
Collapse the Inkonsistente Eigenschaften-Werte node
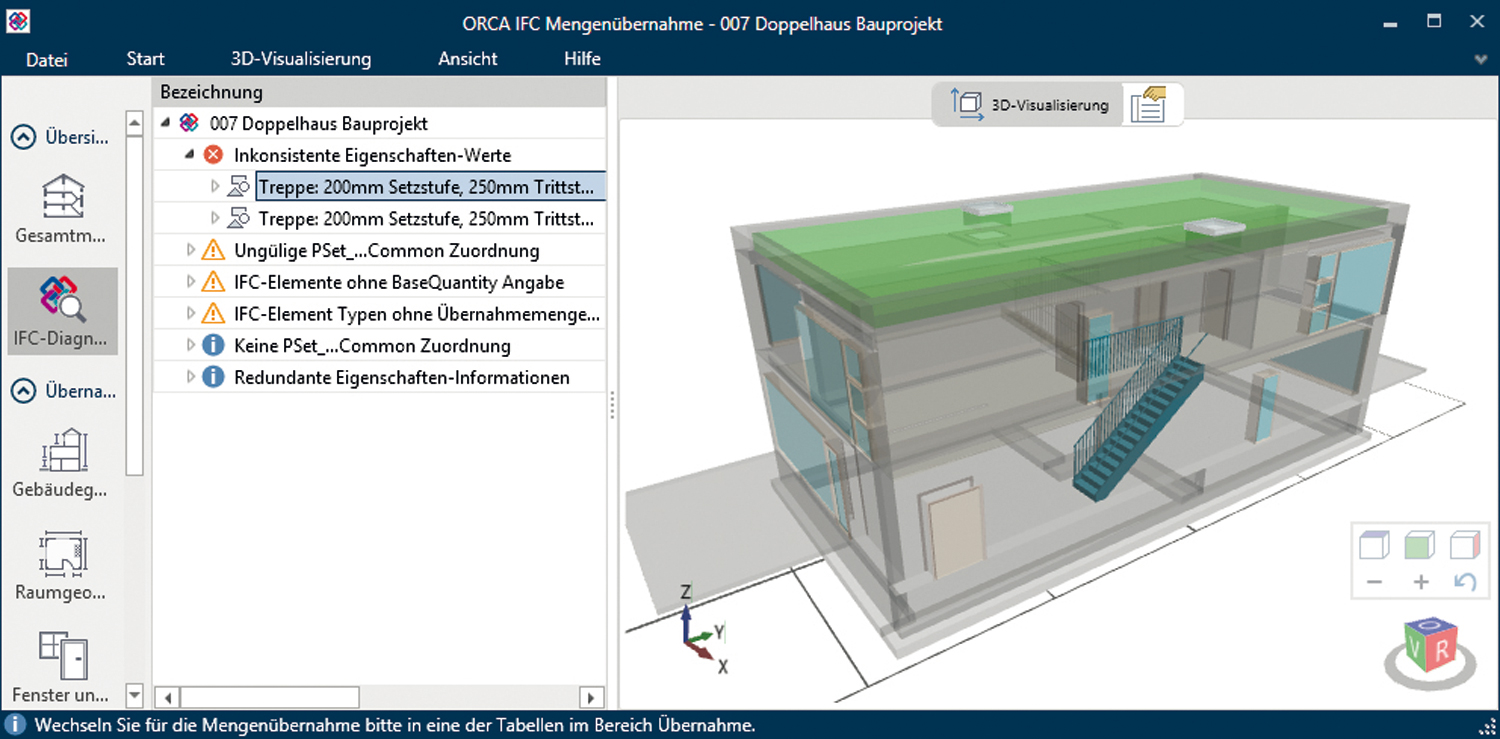tap(190, 155)
